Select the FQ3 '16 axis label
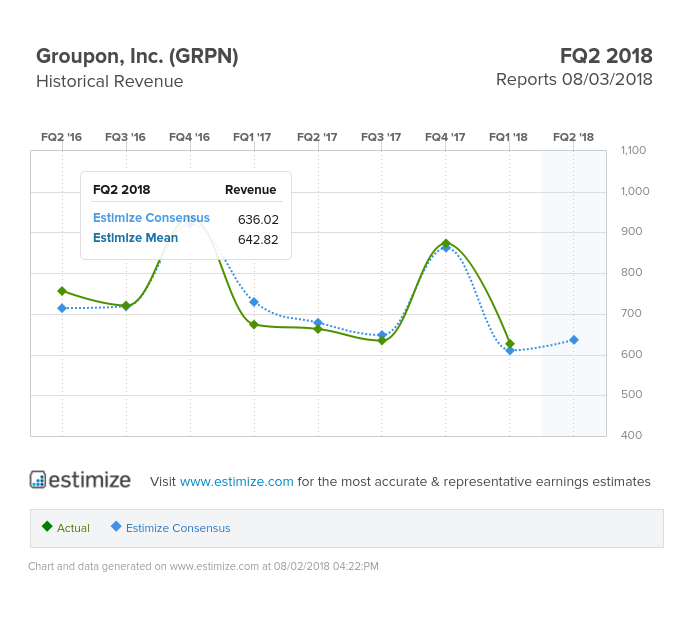Screen dimensions: 685x620 coord(125,137)
